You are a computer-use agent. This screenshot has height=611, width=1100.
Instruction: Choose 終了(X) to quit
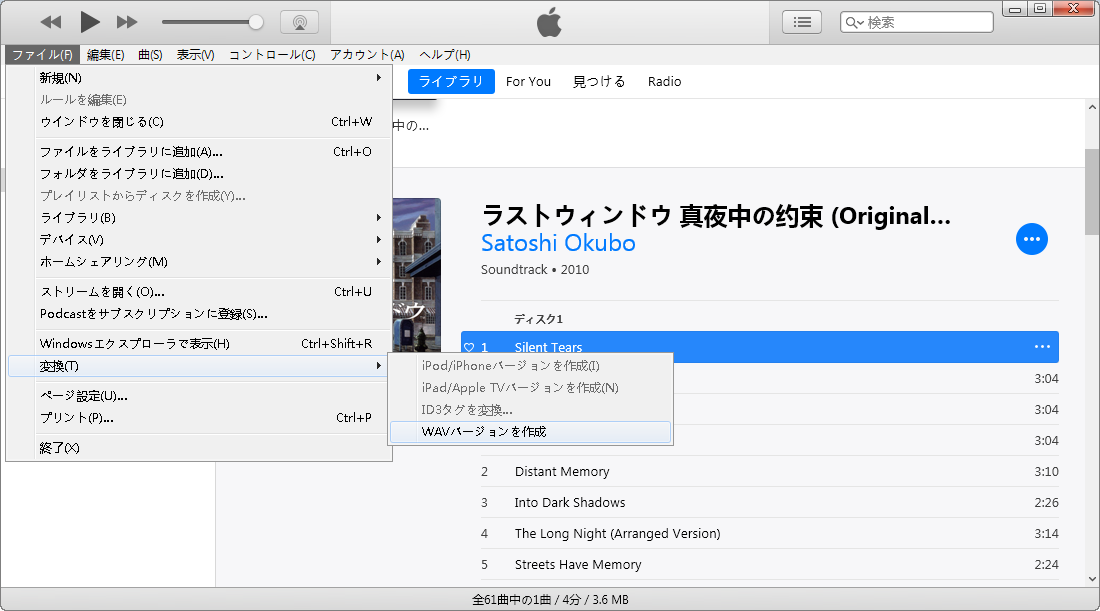[199, 448]
